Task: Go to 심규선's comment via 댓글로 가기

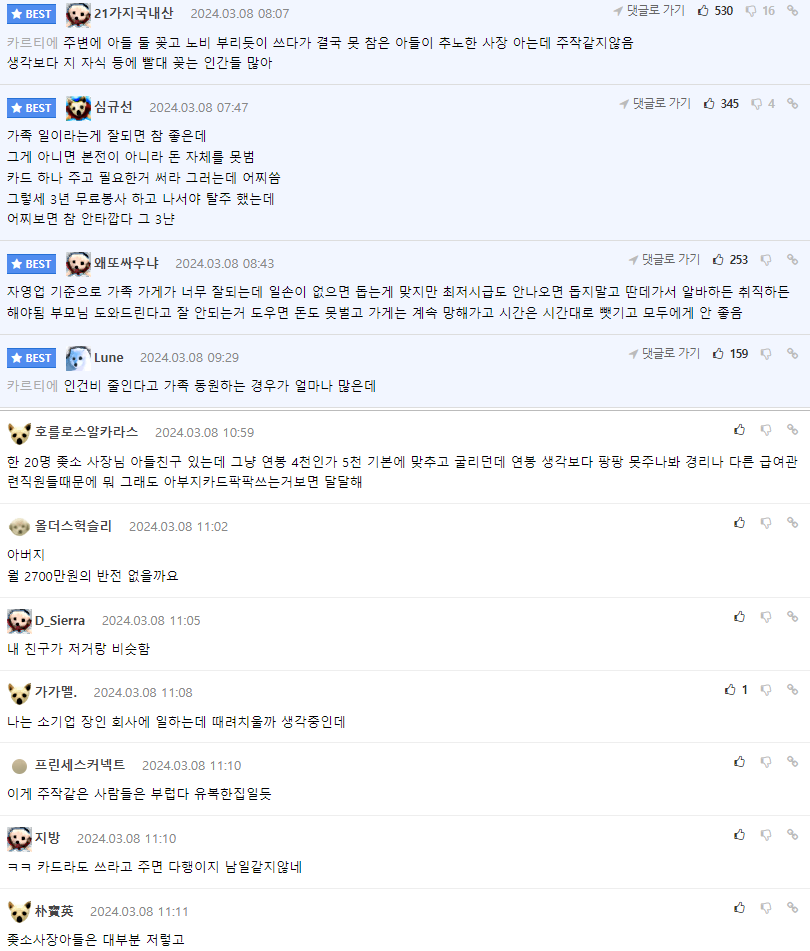Action: click(x=654, y=103)
